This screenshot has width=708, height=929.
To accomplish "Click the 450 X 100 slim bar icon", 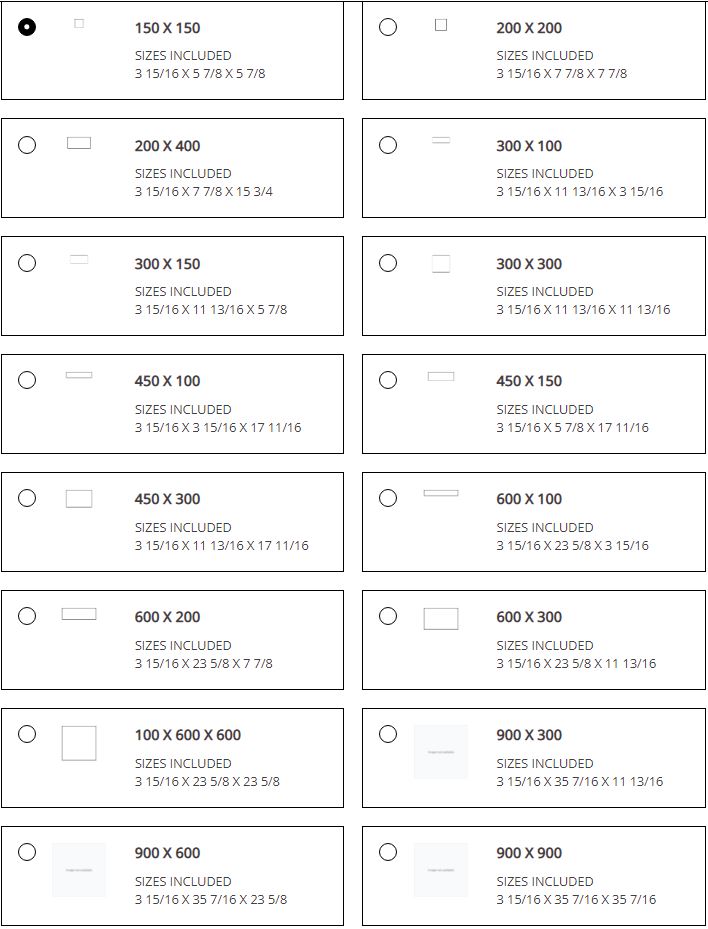I will pyautogui.click(x=79, y=375).
